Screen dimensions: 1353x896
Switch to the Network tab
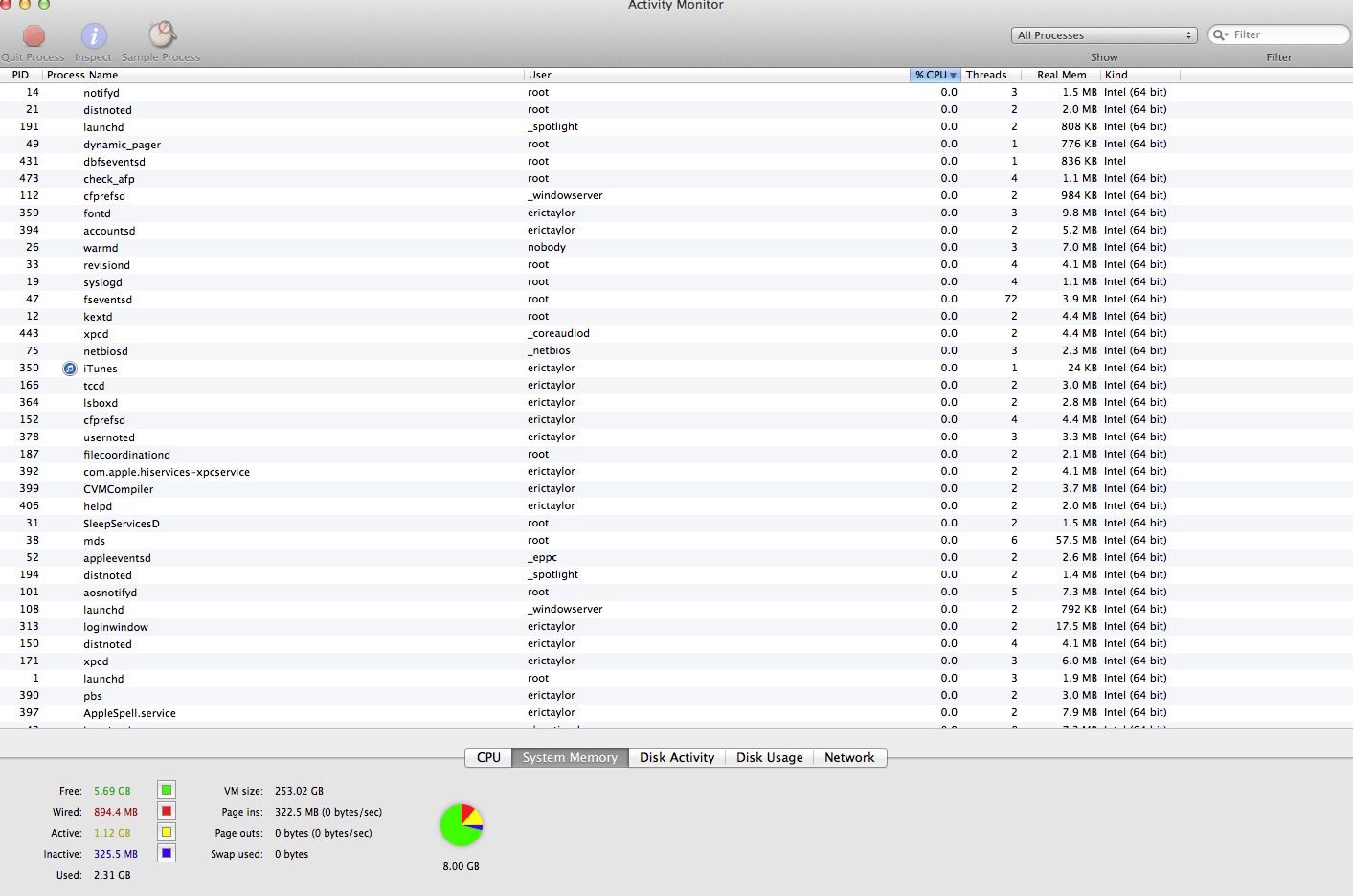coord(849,757)
